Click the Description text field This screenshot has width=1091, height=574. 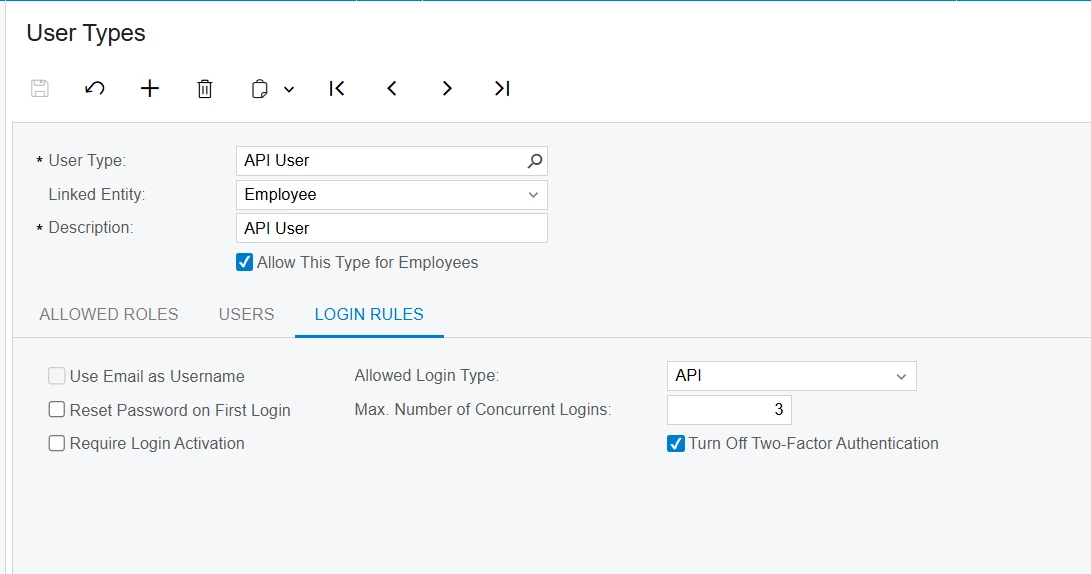pyautogui.click(x=391, y=228)
